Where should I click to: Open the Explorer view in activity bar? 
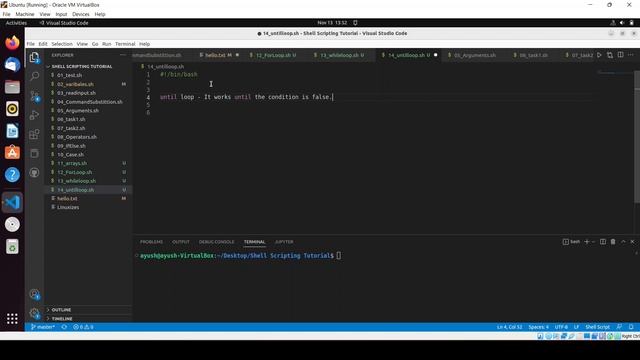pyautogui.click(x=35, y=57)
